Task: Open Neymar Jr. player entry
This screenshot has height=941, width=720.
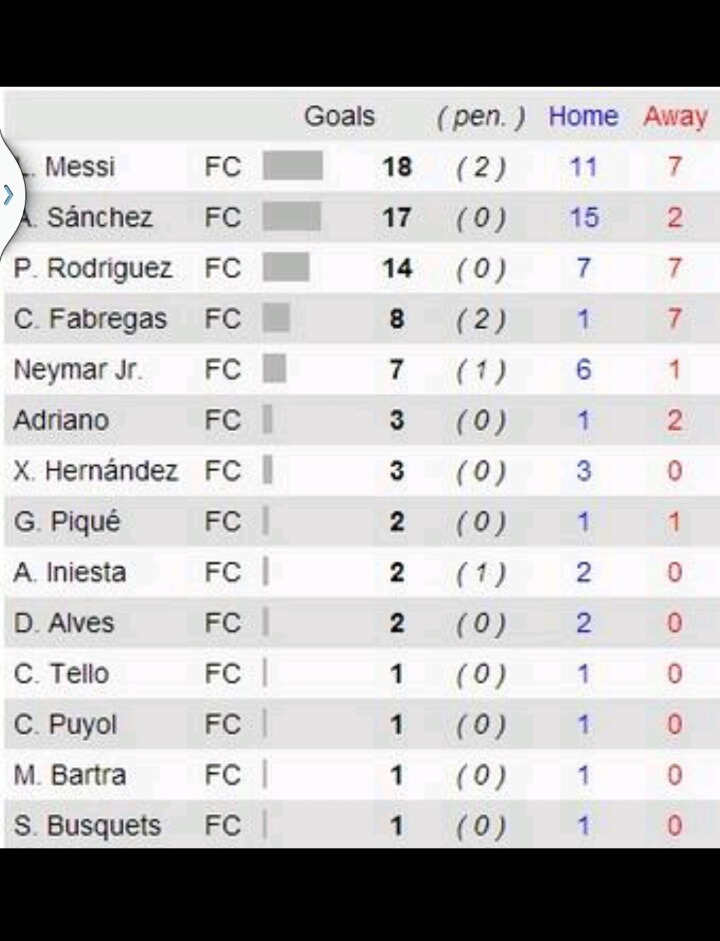Action: tap(78, 370)
